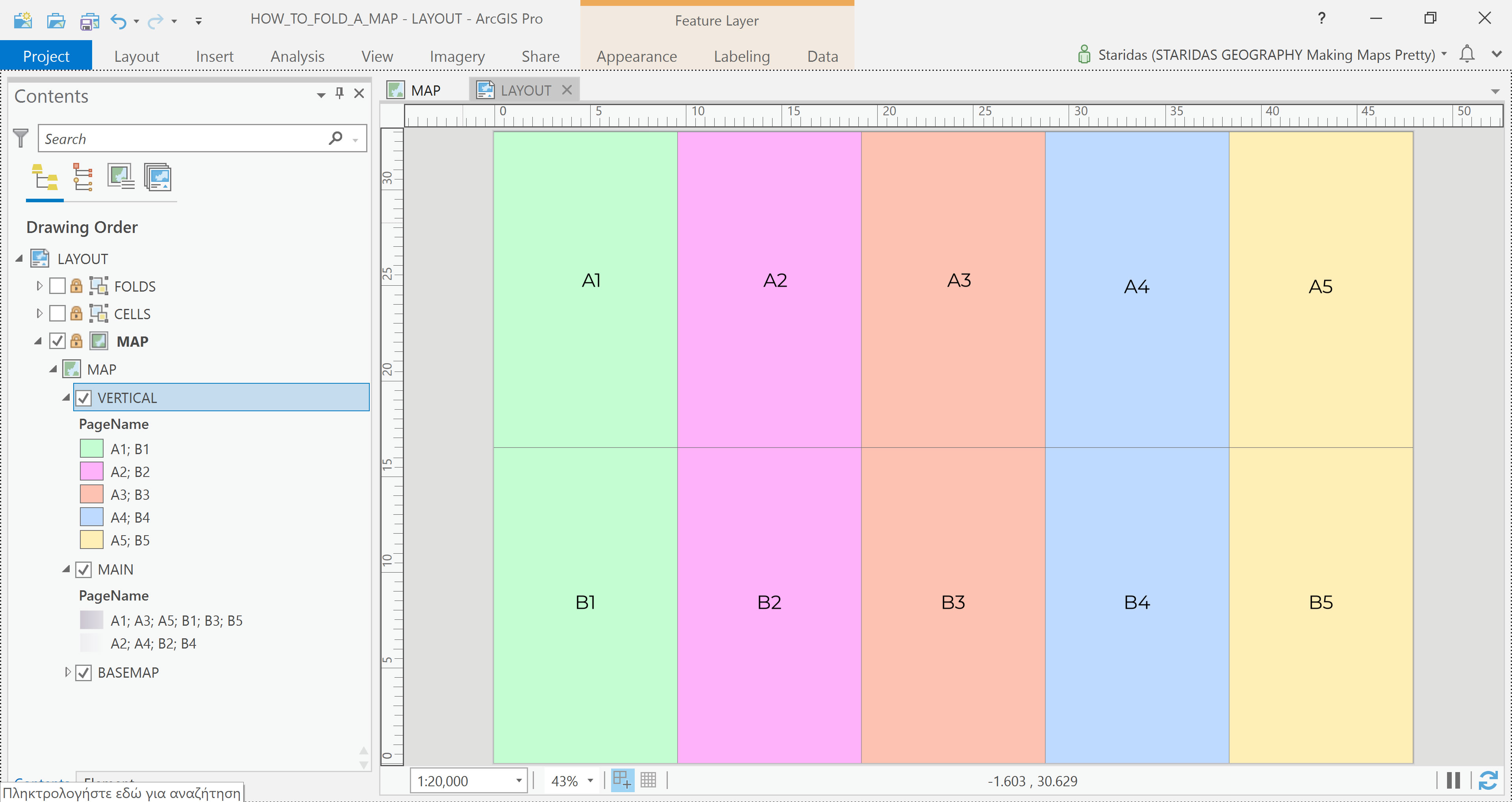Expand the BASEMAP layer tree node
This screenshot has height=802, width=1512.
[67, 673]
